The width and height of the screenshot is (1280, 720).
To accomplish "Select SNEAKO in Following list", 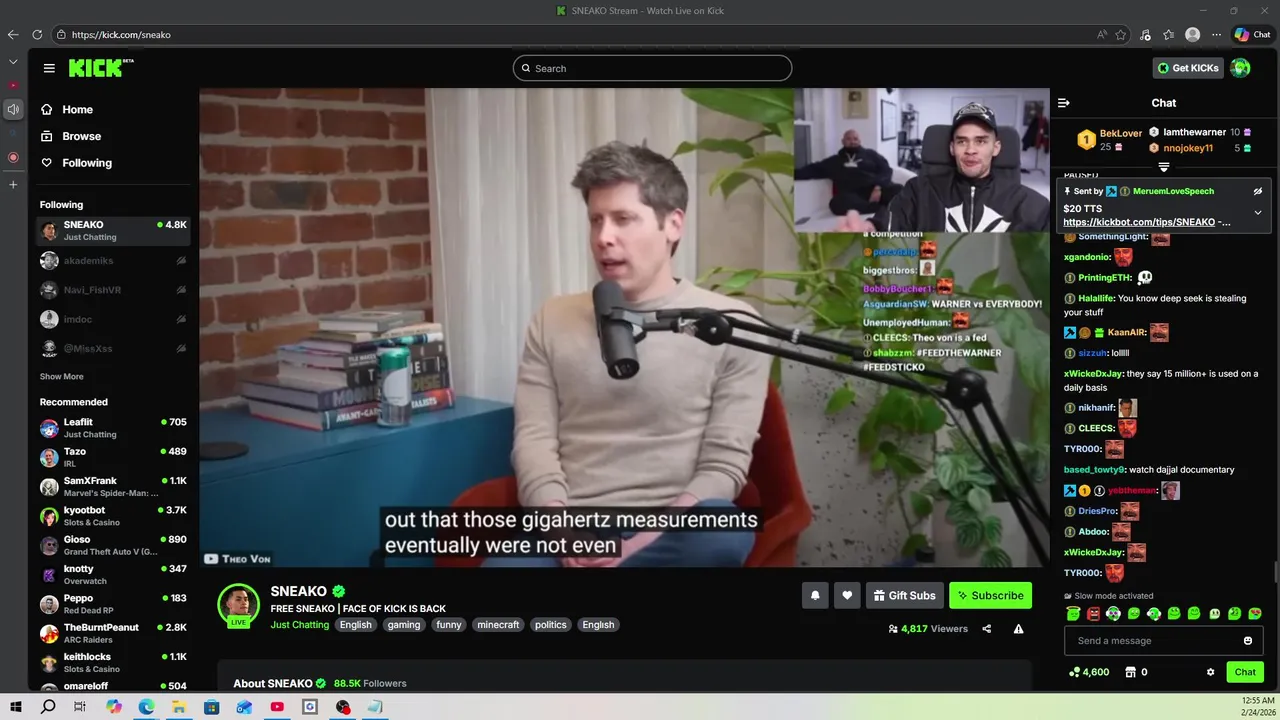I will coord(113,230).
